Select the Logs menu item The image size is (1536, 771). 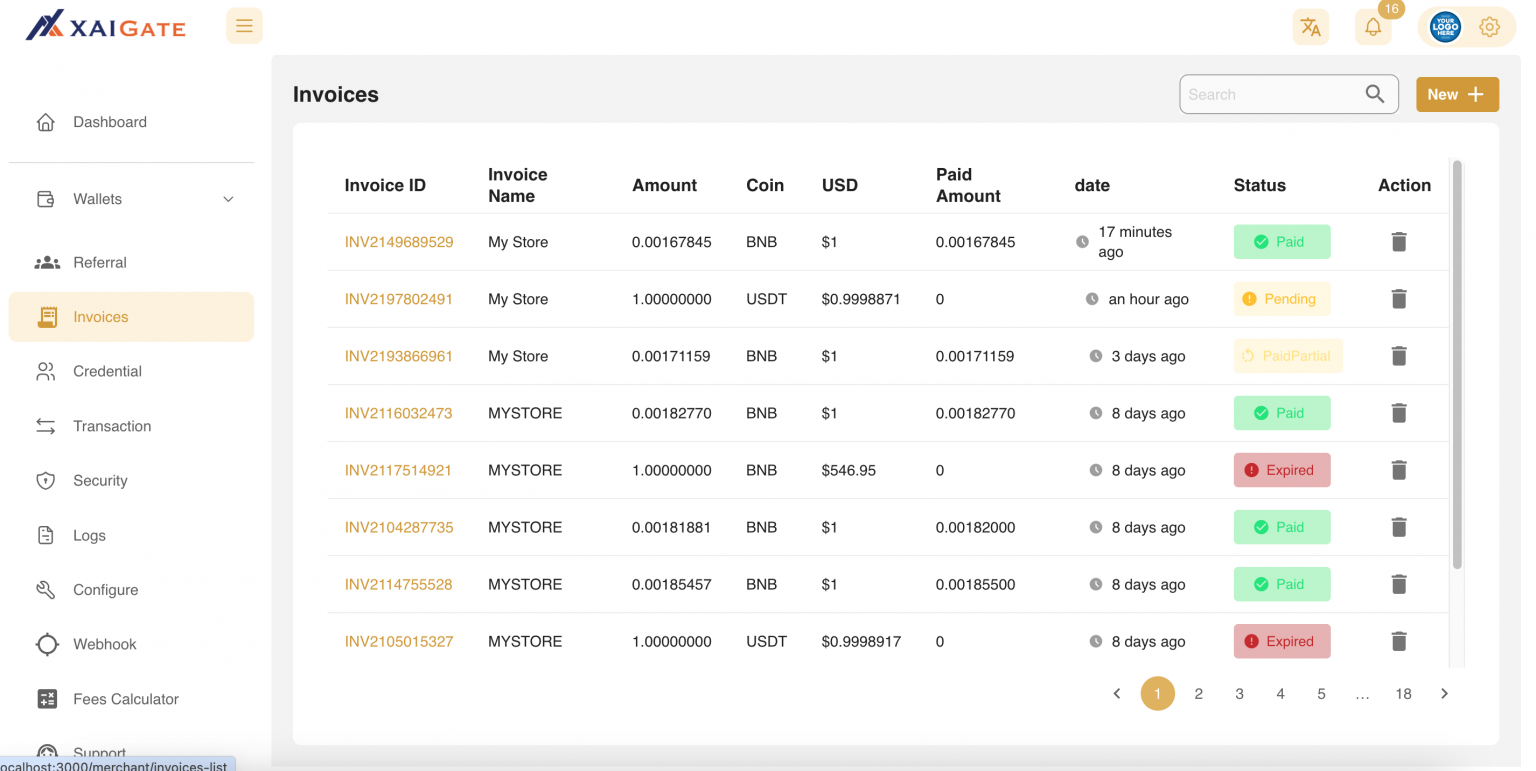click(x=89, y=535)
